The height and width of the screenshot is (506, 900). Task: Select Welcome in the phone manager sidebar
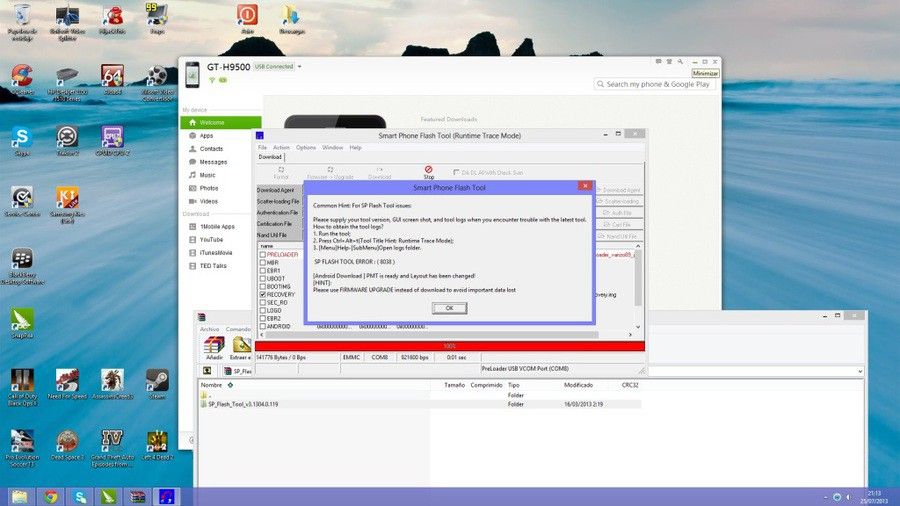point(221,122)
